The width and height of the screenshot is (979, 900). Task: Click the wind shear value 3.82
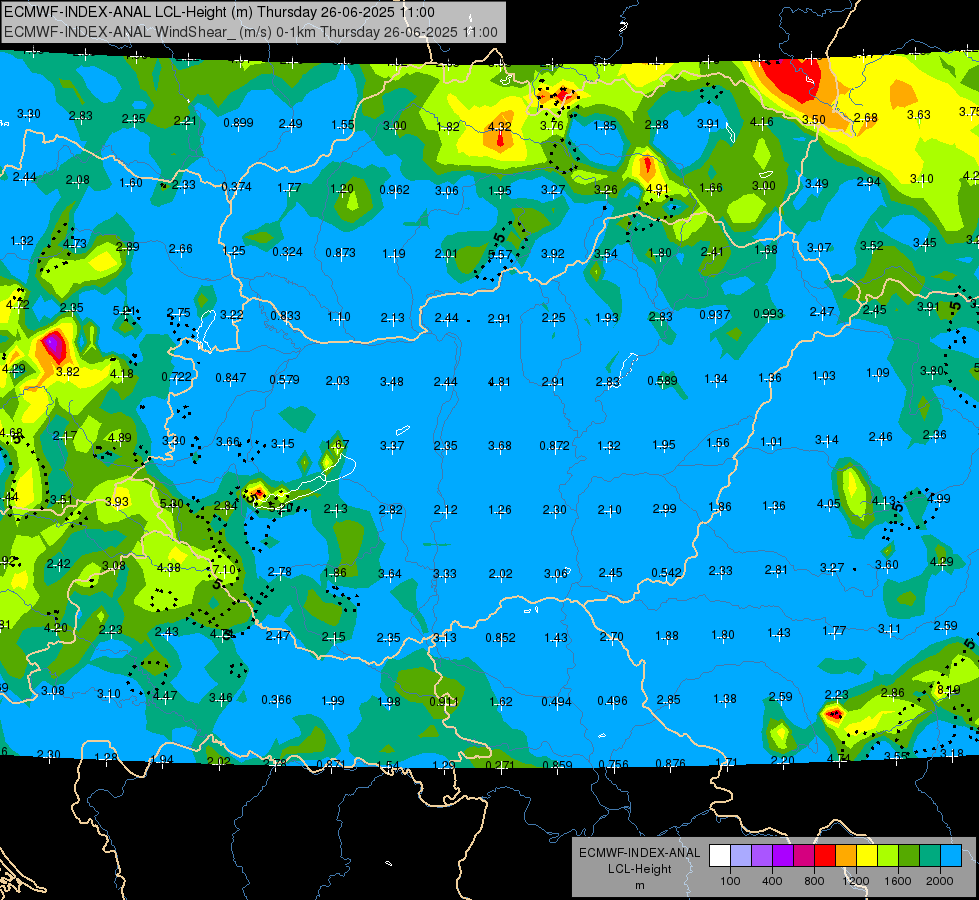67,372
